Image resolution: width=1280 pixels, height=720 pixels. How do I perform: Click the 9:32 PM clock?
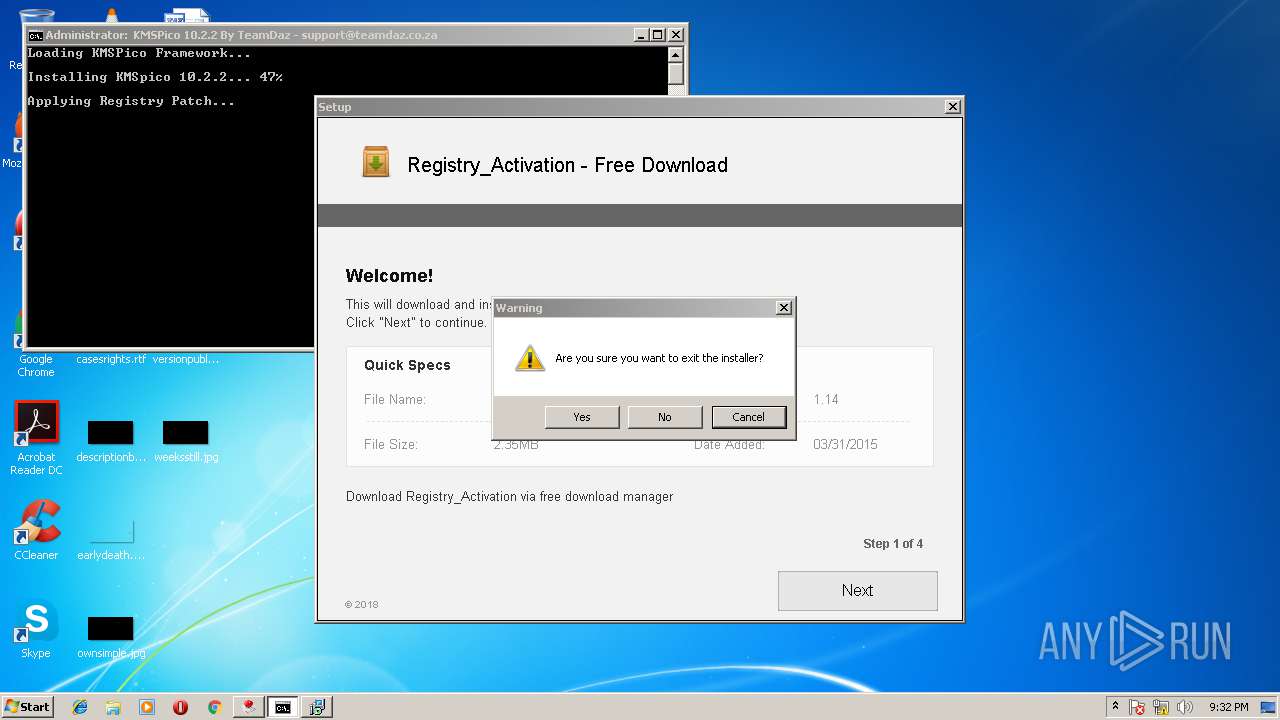point(1228,707)
